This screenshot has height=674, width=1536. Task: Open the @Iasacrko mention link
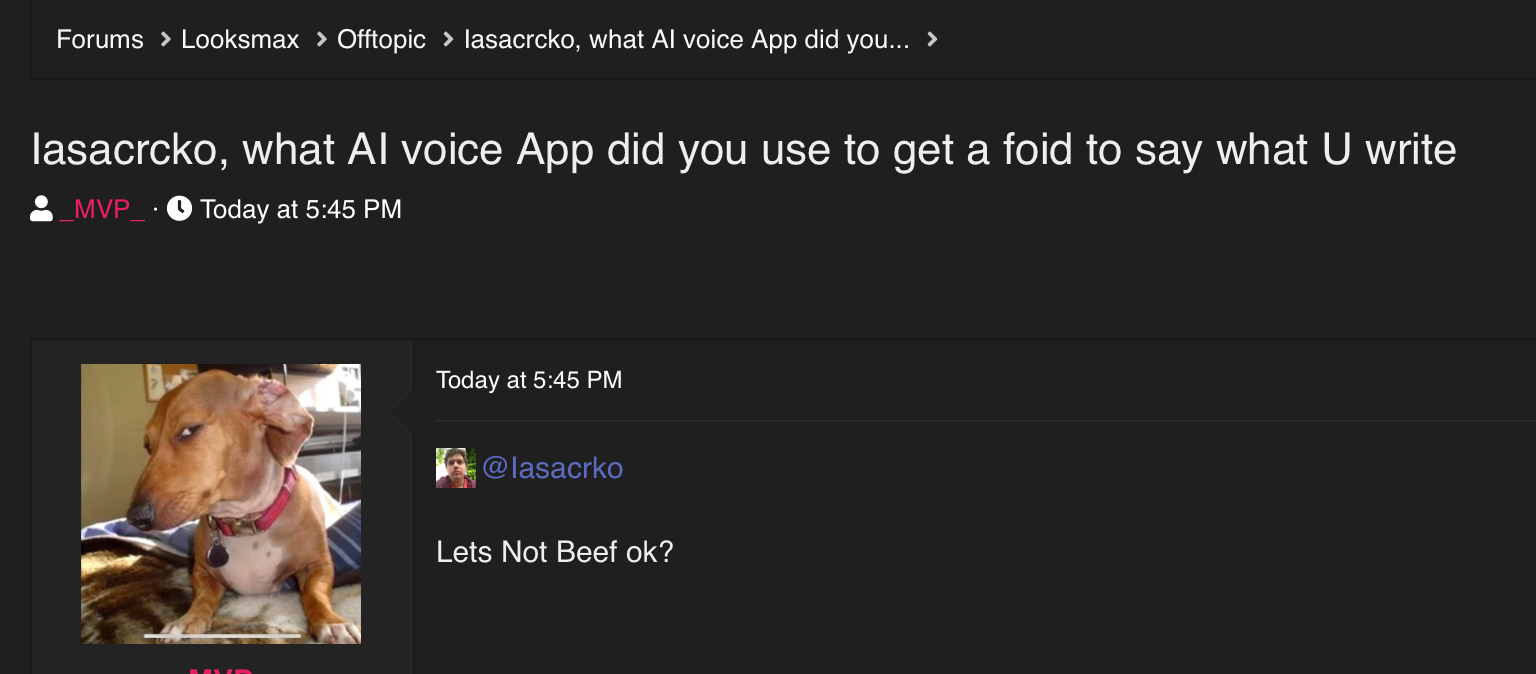click(x=552, y=467)
